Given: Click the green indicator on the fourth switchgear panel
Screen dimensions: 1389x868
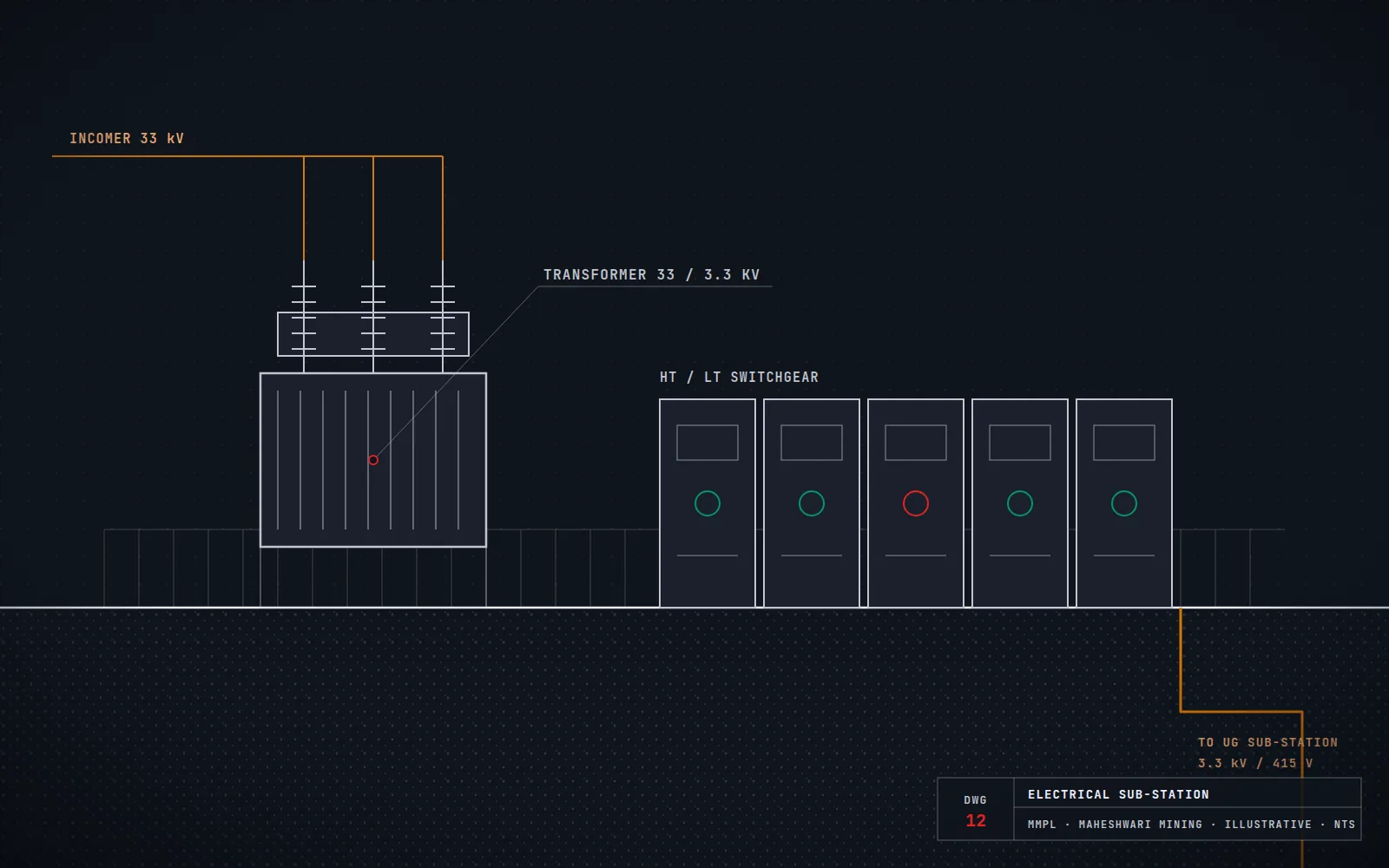Looking at the screenshot, I should point(1020,503).
